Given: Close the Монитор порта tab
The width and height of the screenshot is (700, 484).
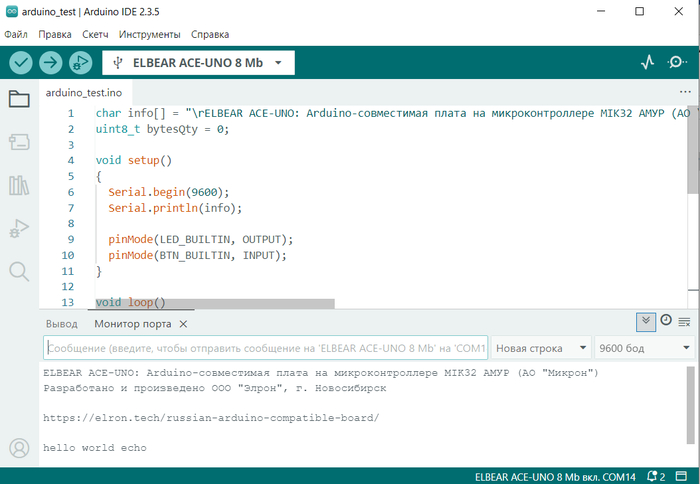Looking at the screenshot, I should pyautogui.click(x=183, y=324).
